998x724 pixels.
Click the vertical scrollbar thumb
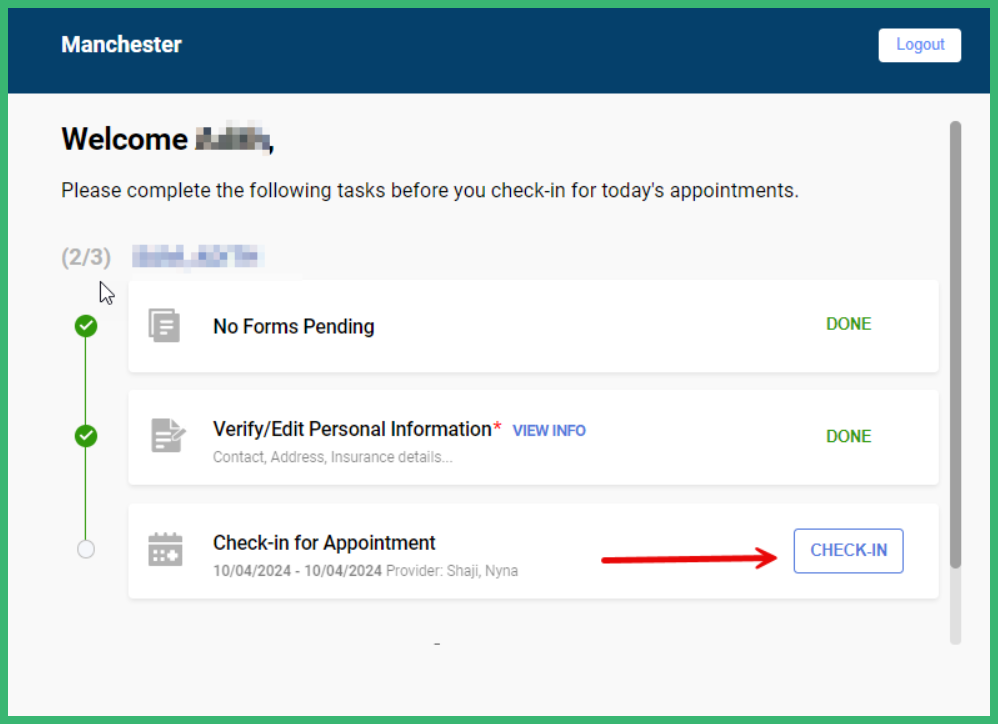click(955, 344)
